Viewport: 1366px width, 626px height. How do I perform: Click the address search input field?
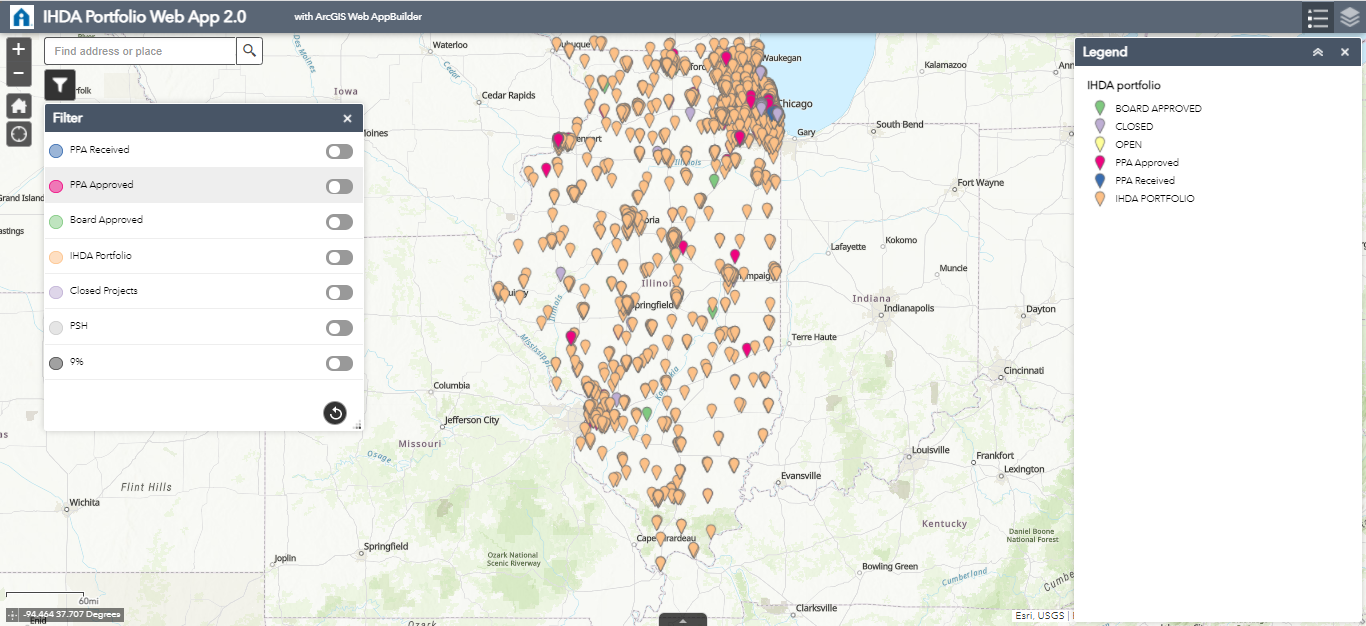(140, 51)
